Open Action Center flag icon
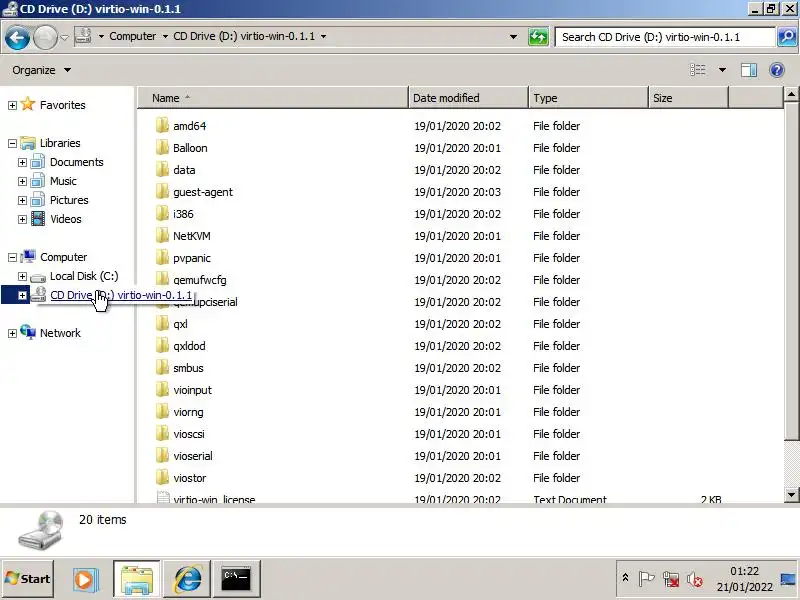The image size is (800, 600). (x=646, y=579)
